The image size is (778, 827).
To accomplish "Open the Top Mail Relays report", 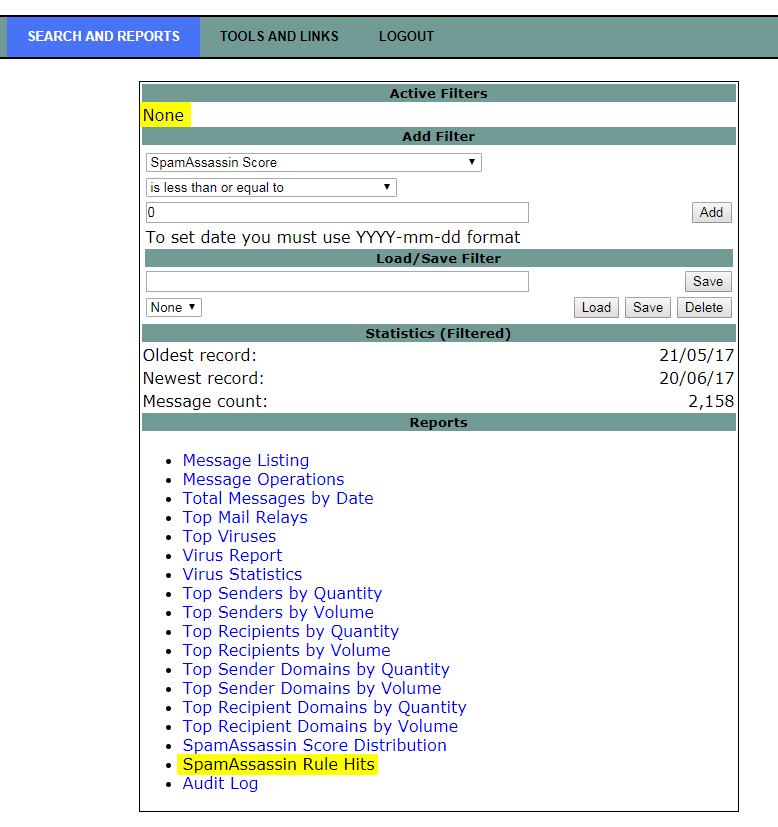I will click(x=245, y=517).
